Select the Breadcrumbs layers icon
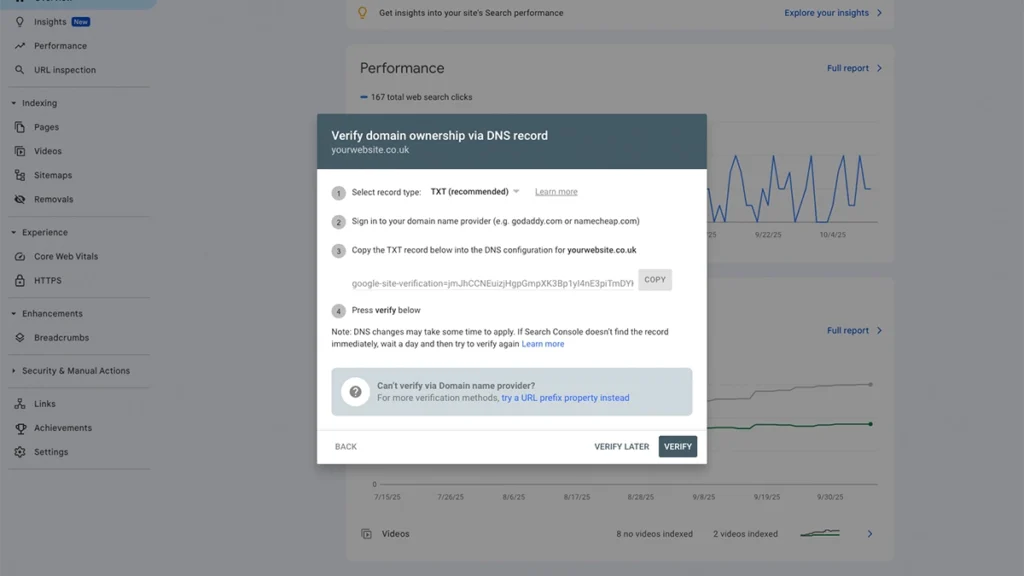This screenshot has height=576, width=1024. click(20, 338)
